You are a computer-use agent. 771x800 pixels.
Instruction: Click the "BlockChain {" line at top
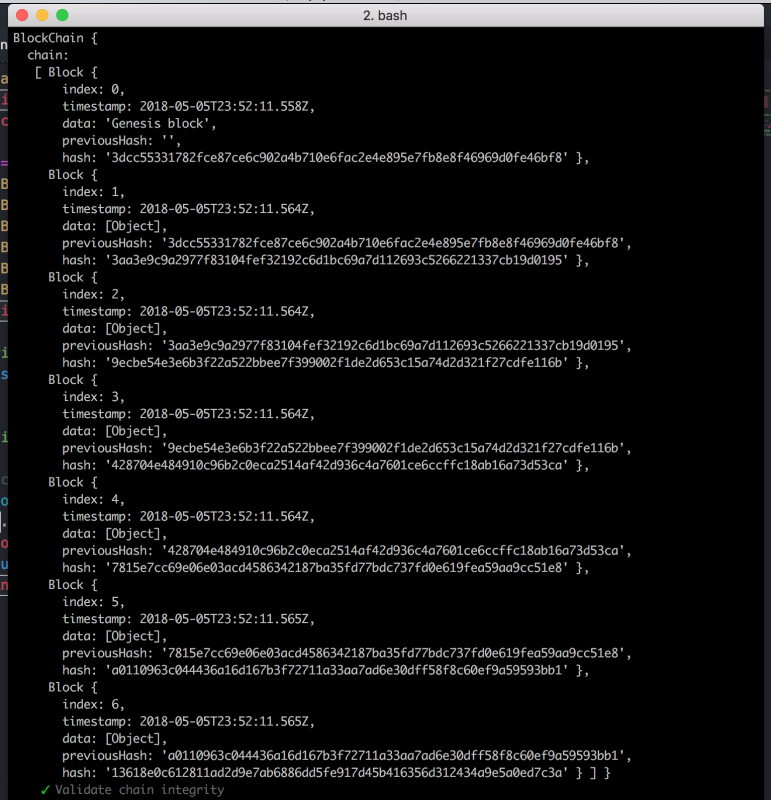55,38
